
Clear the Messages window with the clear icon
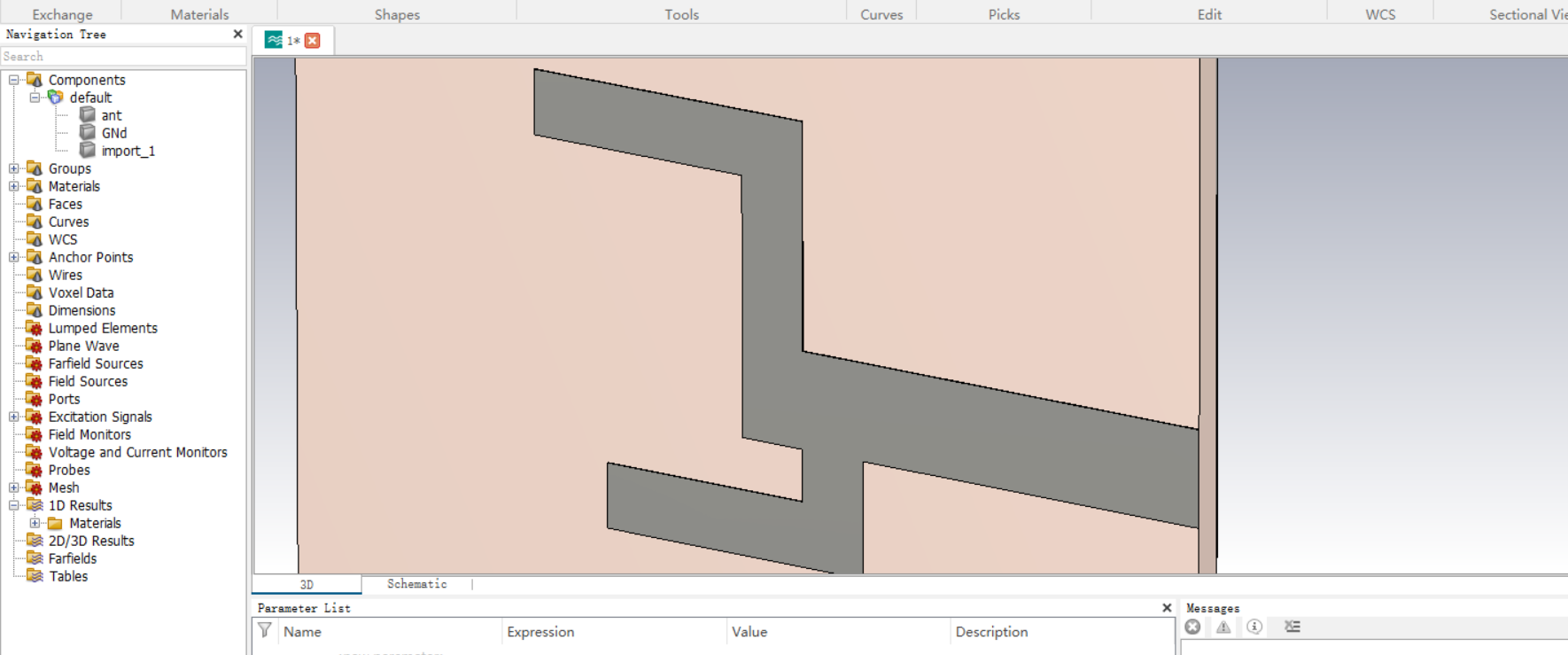(x=1292, y=627)
